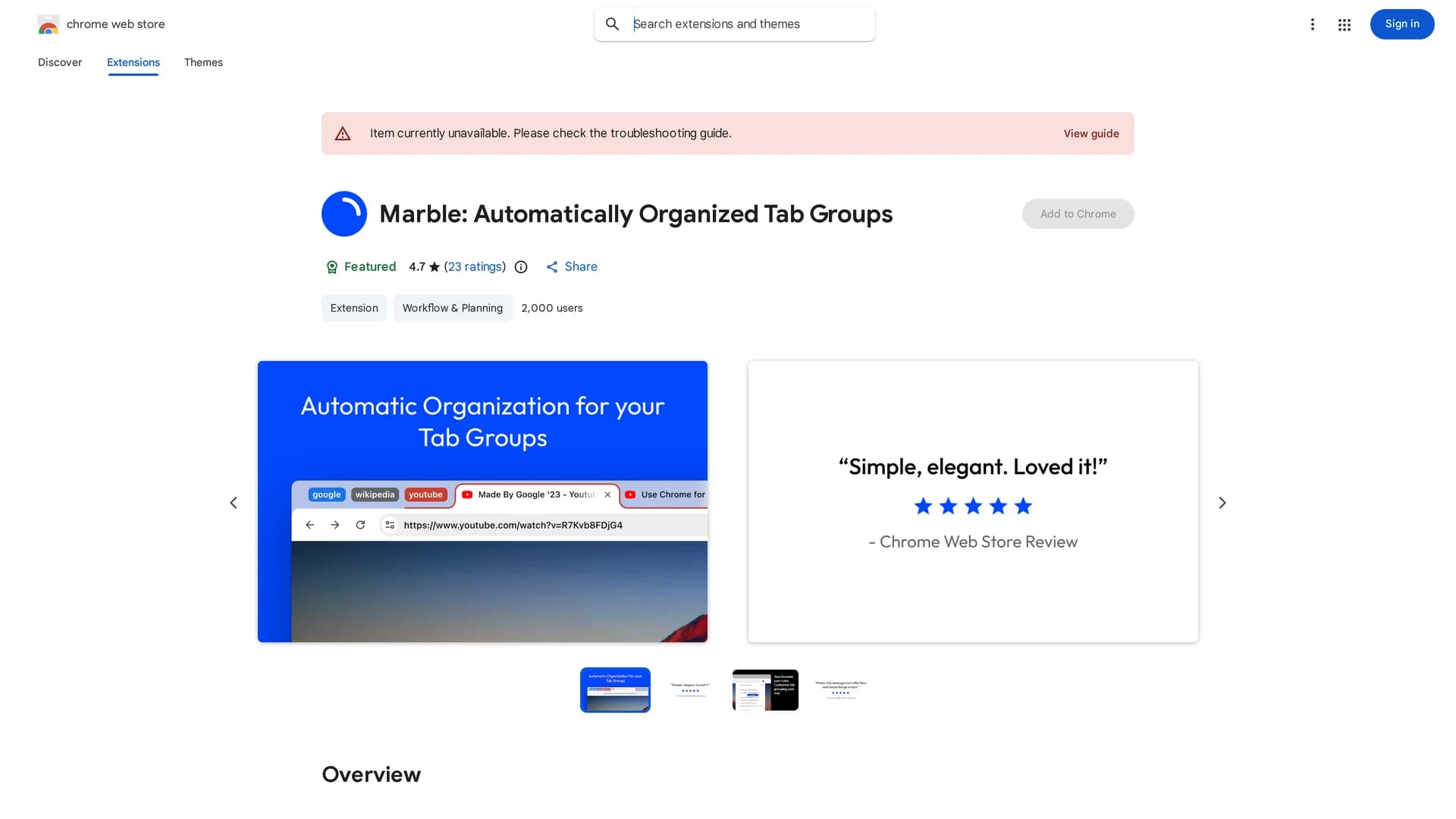Click the Share button
1456x819 pixels.
point(572,267)
